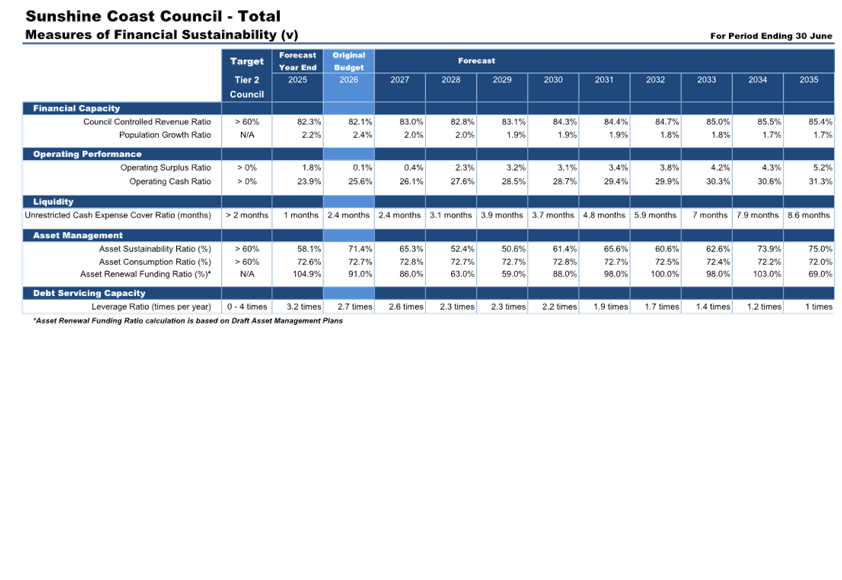Click the Sunshine Coast Council - Total title
The height and width of the screenshot is (580, 842).
point(152,17)
